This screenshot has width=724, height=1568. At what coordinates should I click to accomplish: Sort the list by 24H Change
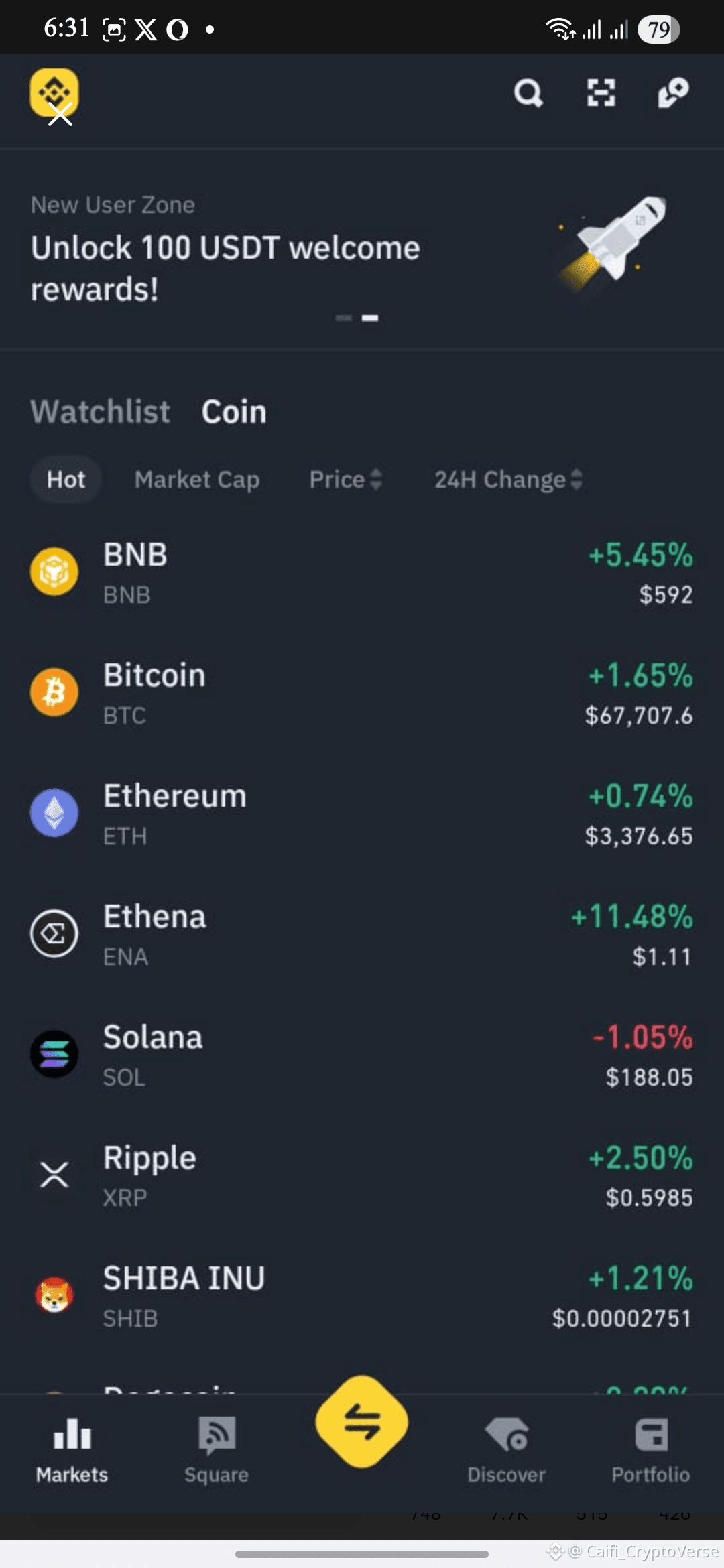click(508, 480)
